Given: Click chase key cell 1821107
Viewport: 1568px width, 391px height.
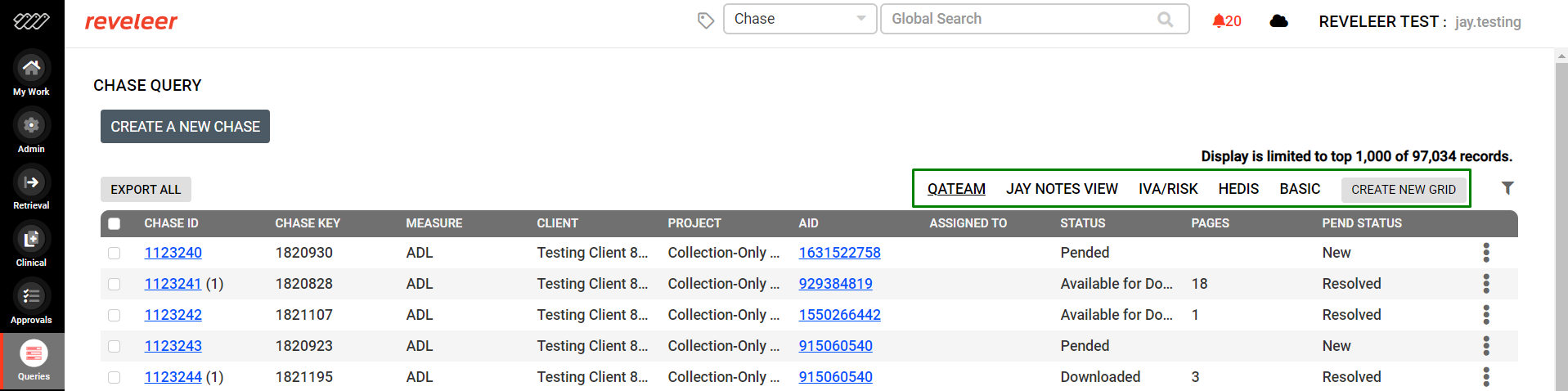Looking at the screenshot, I should point(304,315).
